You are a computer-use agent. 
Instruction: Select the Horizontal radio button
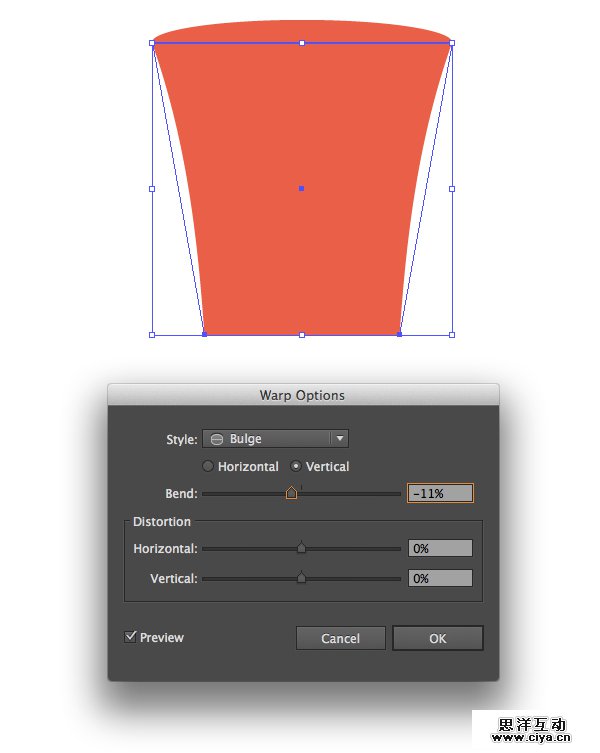(x=208, y=466)
